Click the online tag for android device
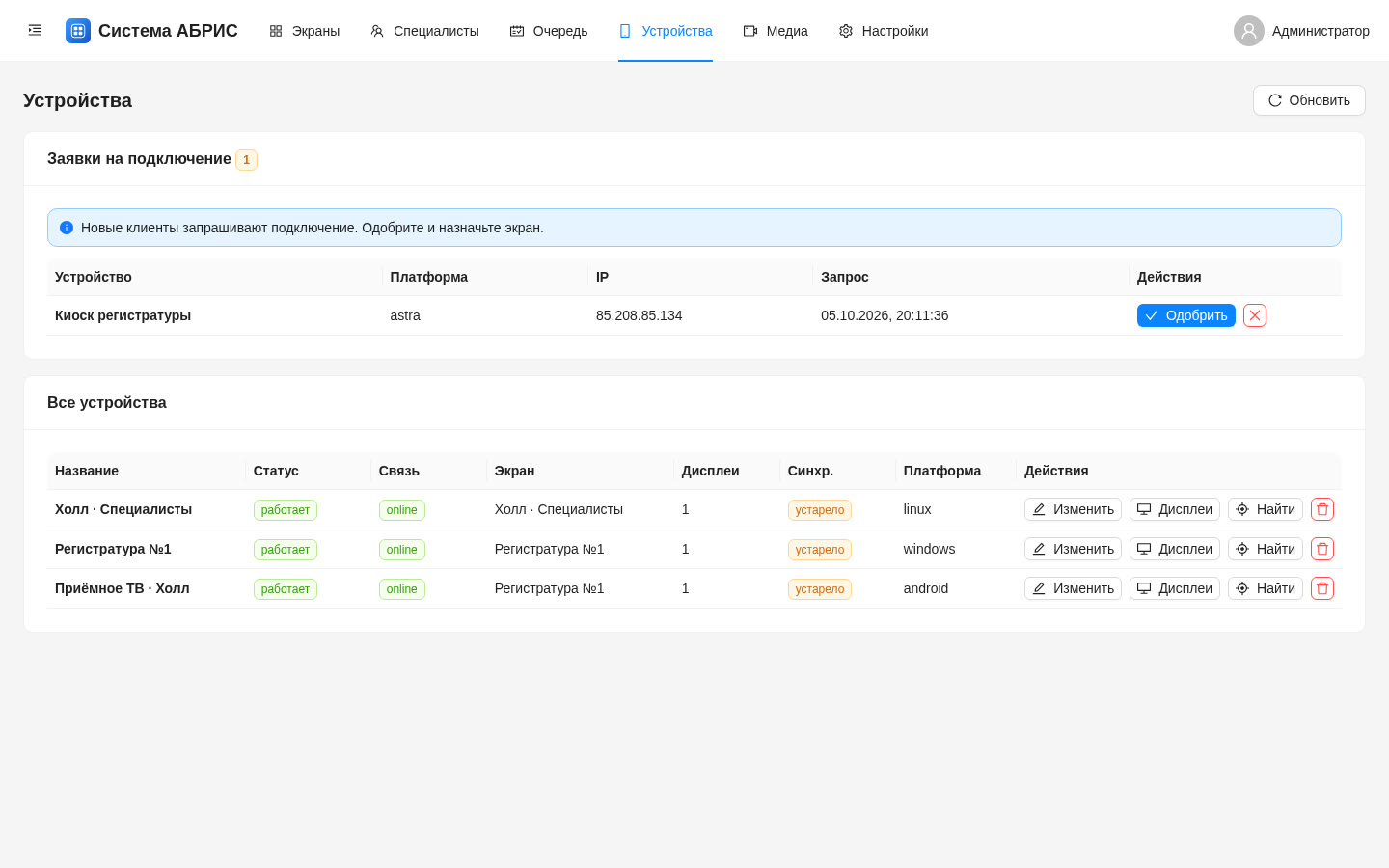This screenshot has width=1389, height=868. [x=402, y=589]
